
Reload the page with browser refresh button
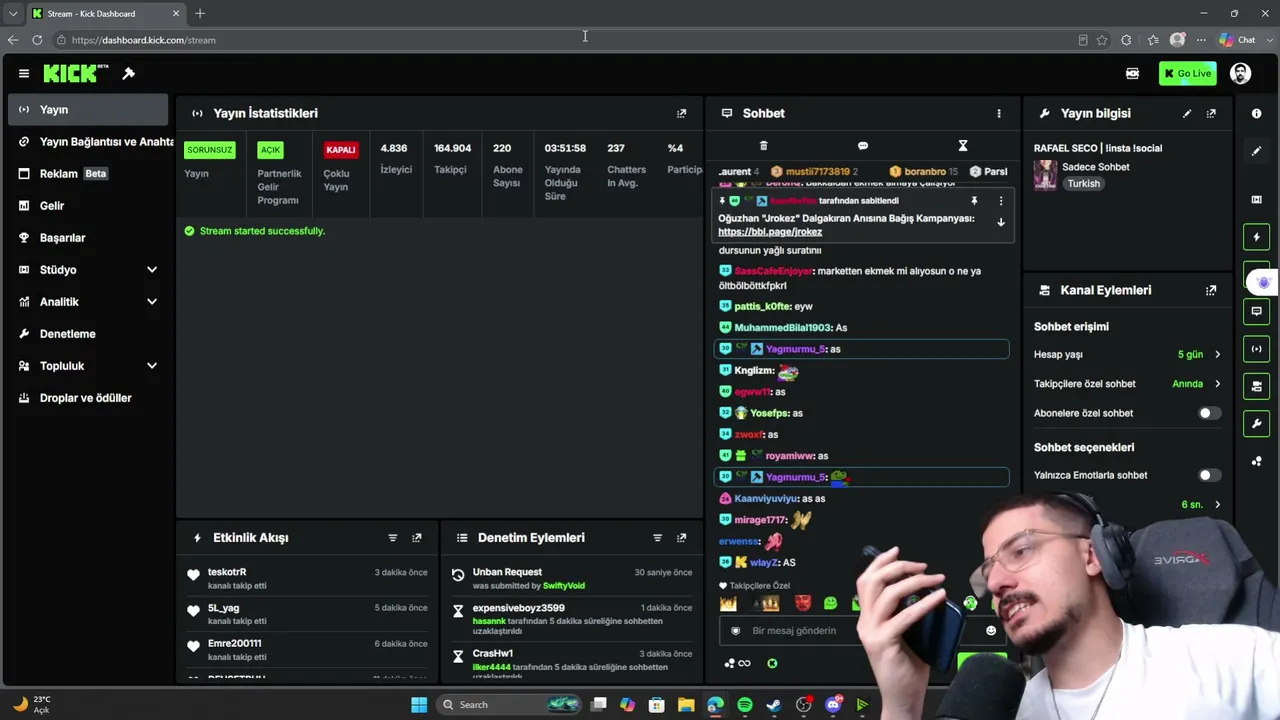pos(37,40)
